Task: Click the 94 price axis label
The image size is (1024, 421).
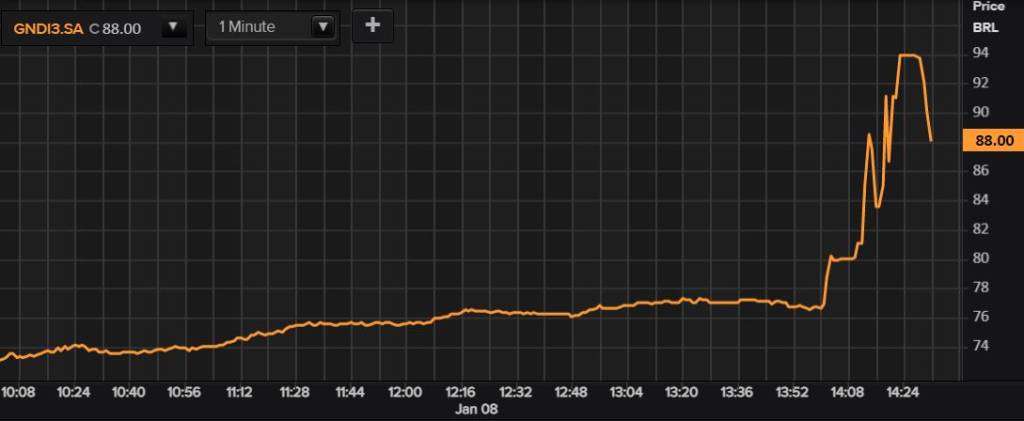Action: click(x=981, y=53)
